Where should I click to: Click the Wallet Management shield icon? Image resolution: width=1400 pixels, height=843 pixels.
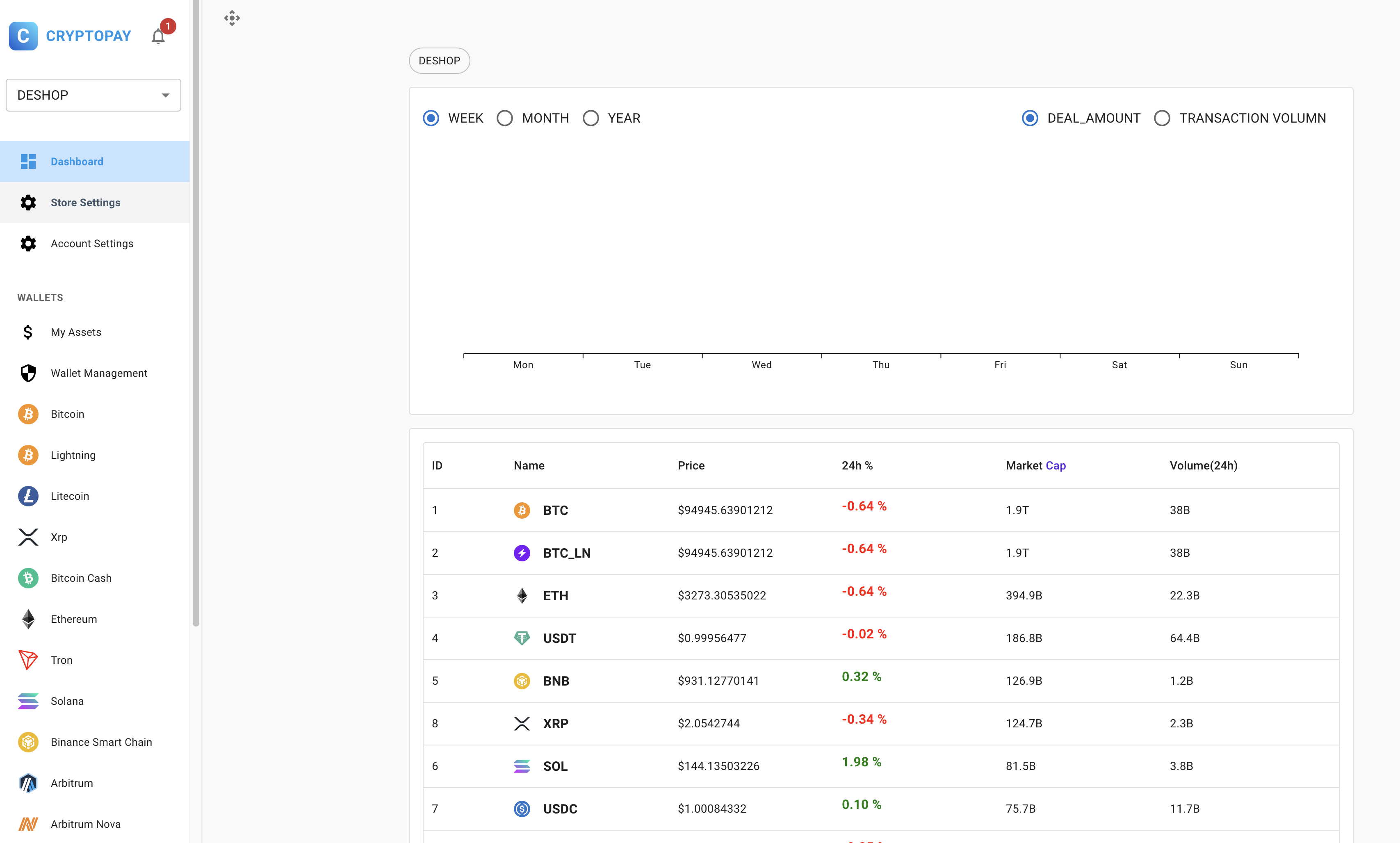point(28,373)
